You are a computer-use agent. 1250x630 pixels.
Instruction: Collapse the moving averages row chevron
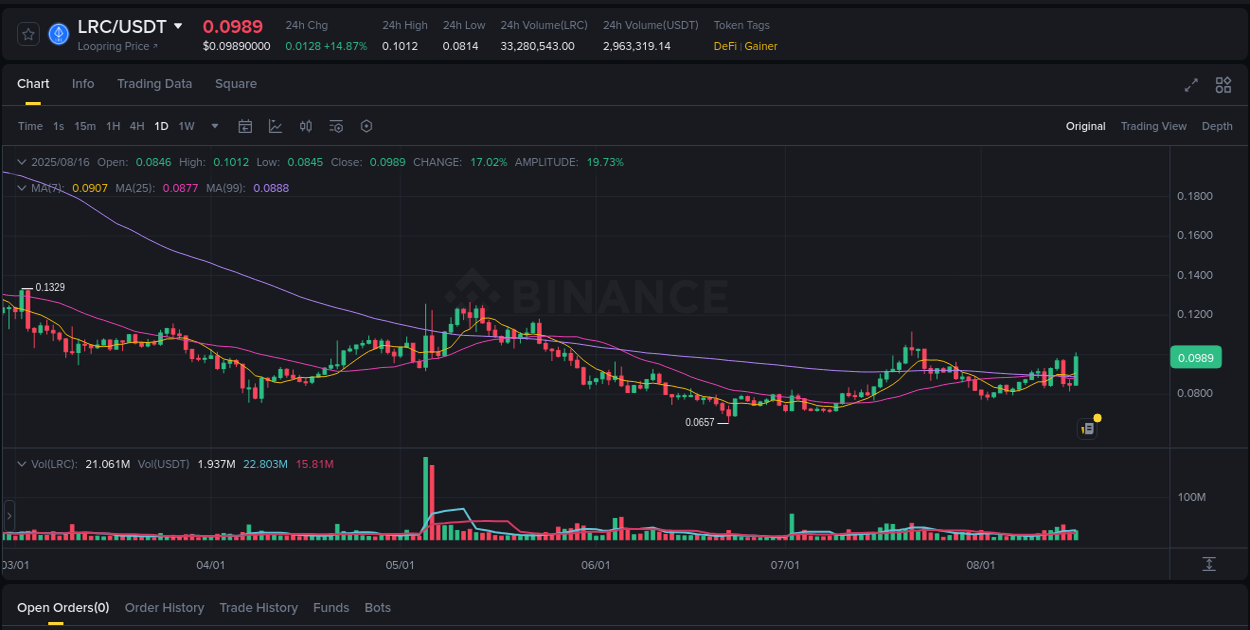(x=21, y=187)
